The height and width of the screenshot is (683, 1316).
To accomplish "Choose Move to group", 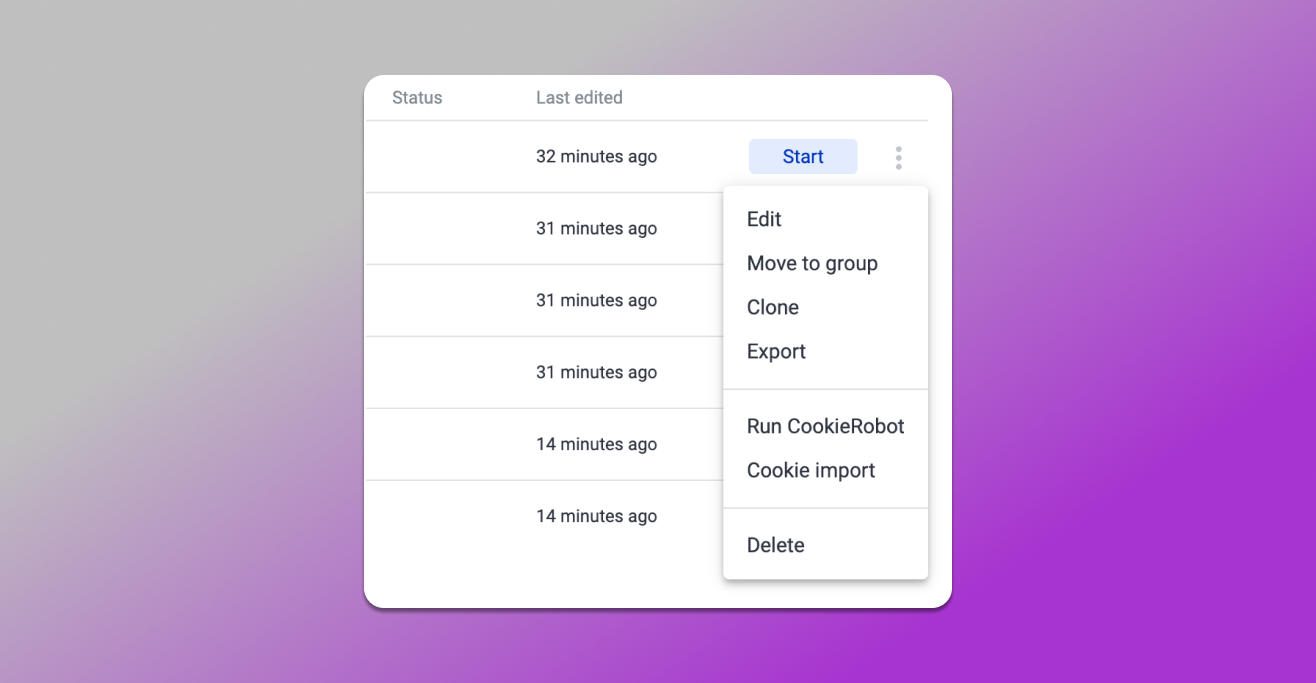I will [812, 263].
